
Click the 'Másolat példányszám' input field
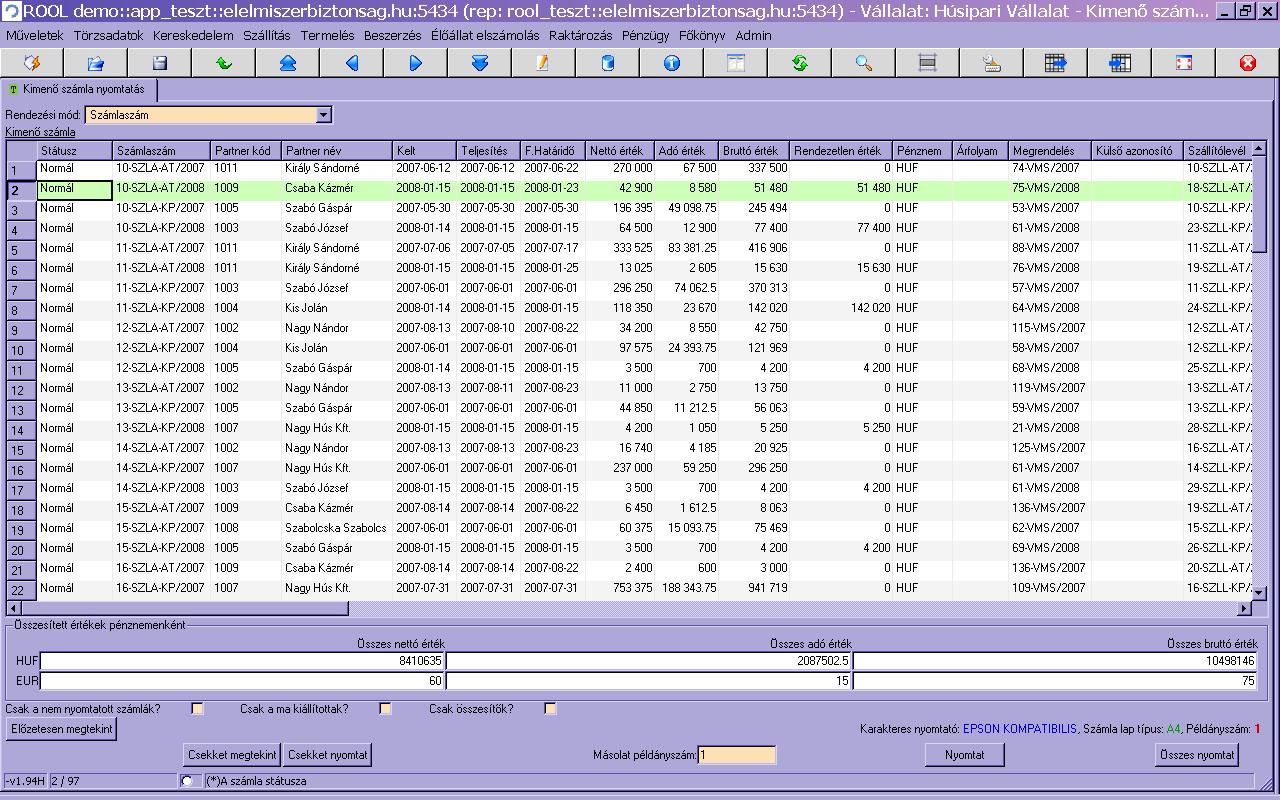737,755
